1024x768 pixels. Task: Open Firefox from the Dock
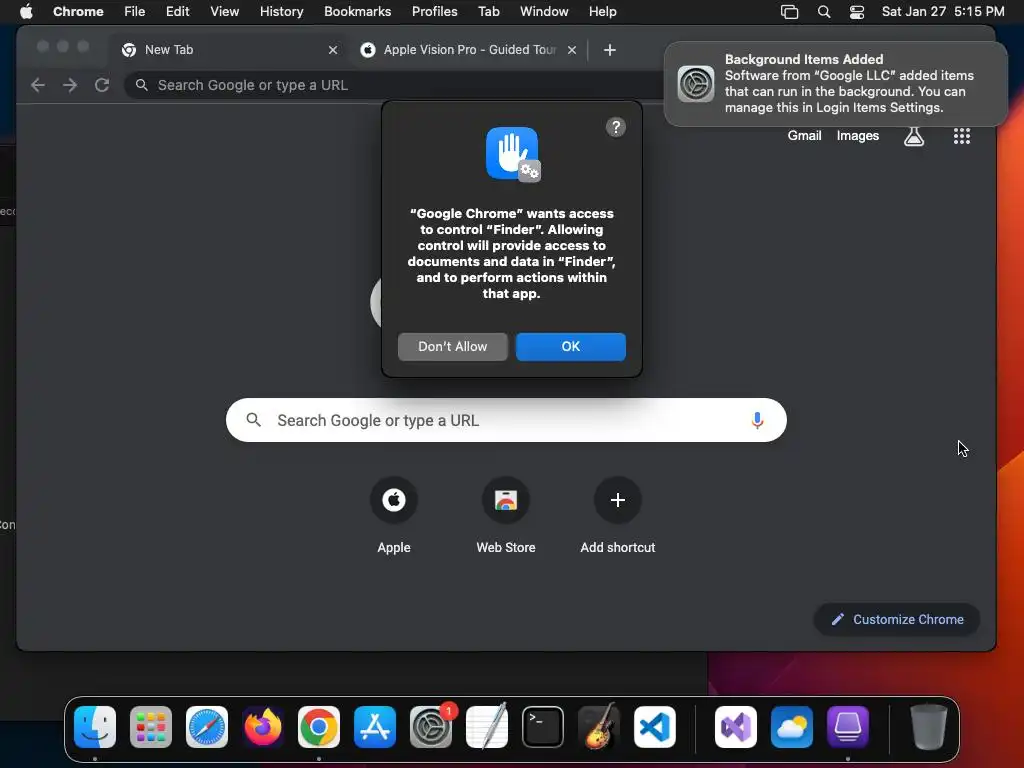263,727
